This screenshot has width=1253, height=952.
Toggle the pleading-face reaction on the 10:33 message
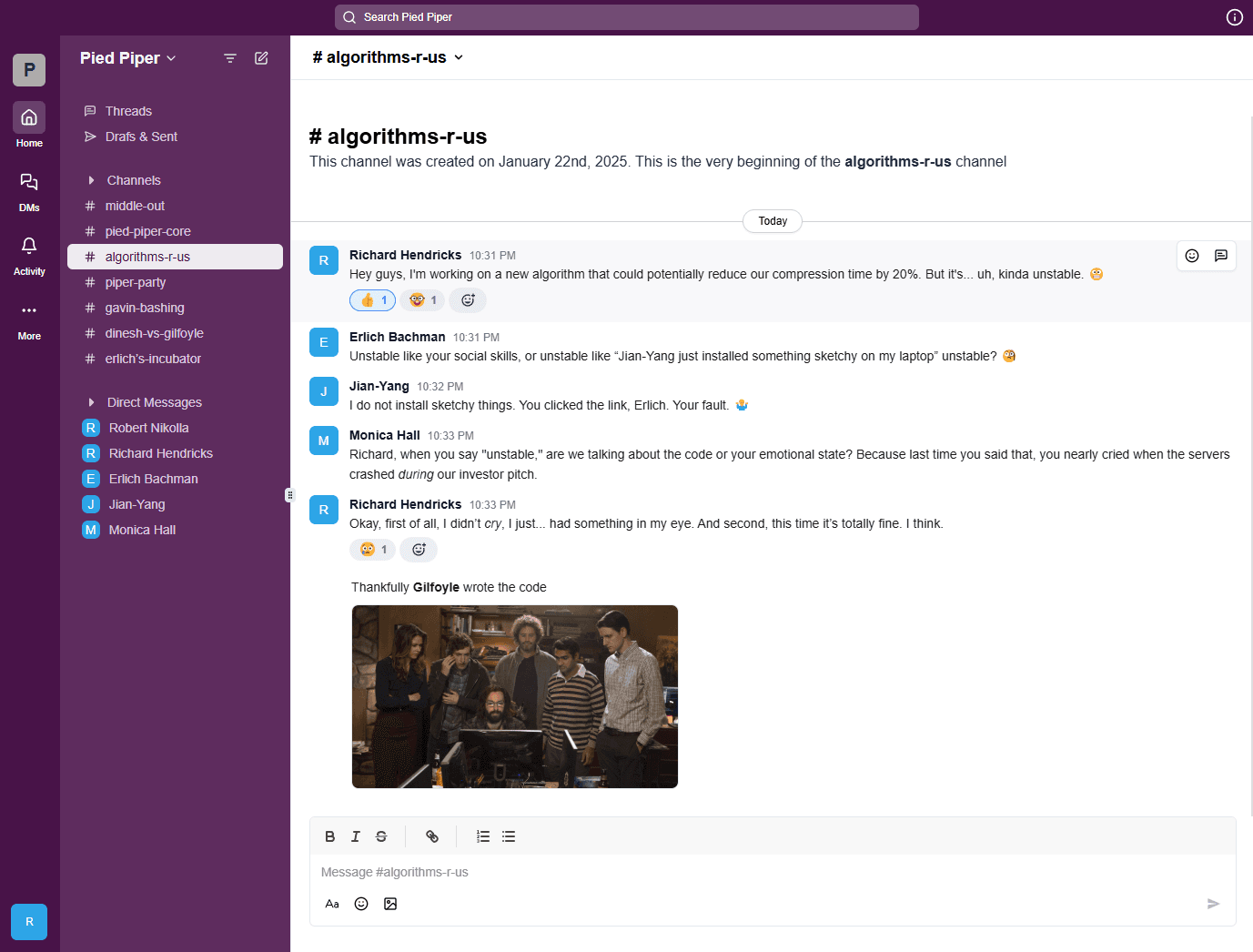pyautogui.click(x=372, y=550)
